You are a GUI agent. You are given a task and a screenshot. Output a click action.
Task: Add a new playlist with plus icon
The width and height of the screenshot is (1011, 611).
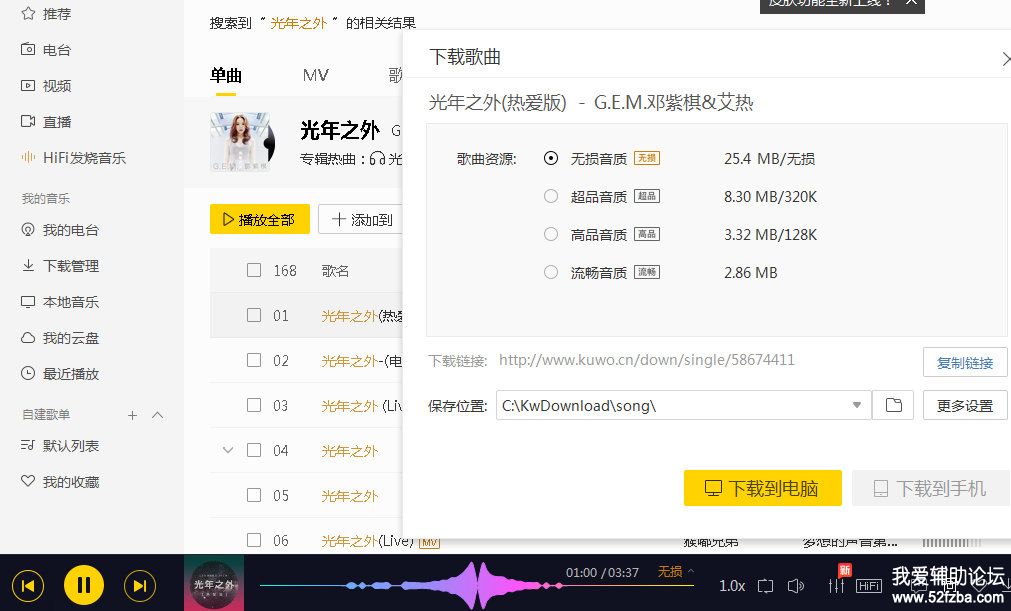click(x=132, y=415)
